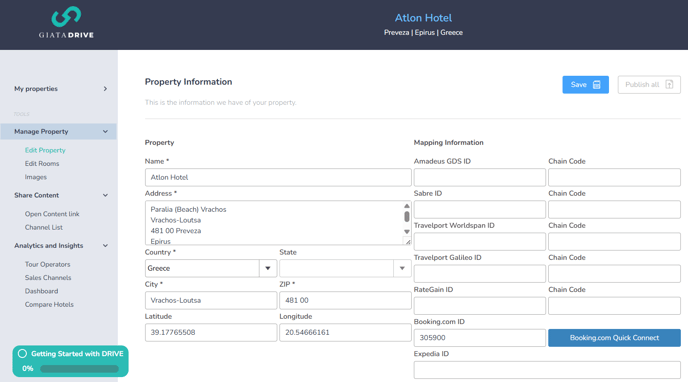Viewport: 688px width, 382px height.
Task: Open Edit Property page
Action: pyautogui.click(x=45, y=150)
